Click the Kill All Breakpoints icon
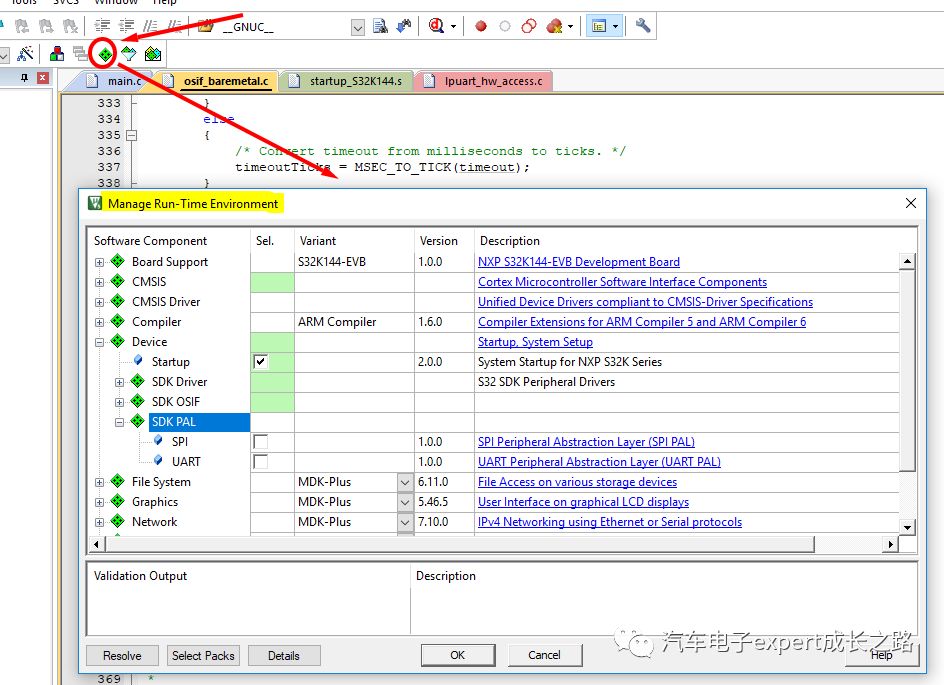The image size is (944, 685). click(x=554, y=26)
